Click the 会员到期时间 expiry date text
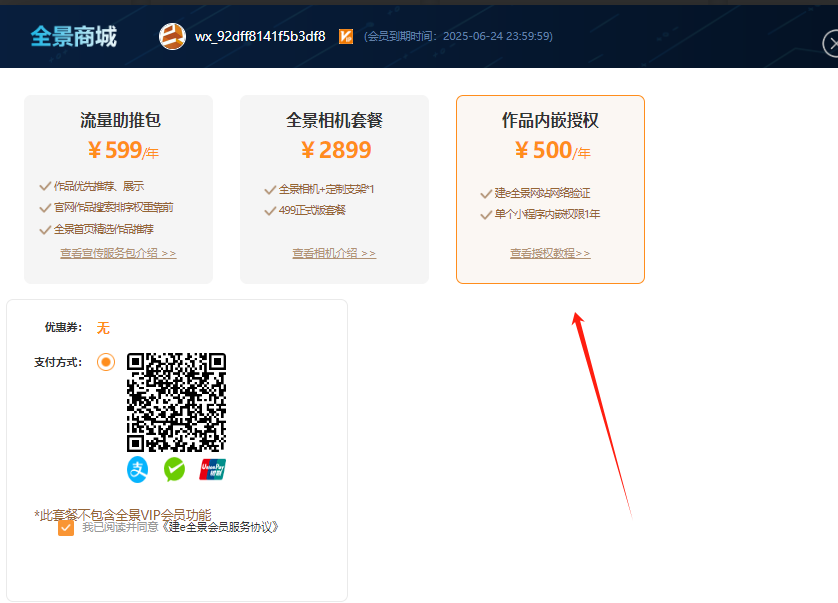This screenshot has width=838, height=603. pos(459,36)
